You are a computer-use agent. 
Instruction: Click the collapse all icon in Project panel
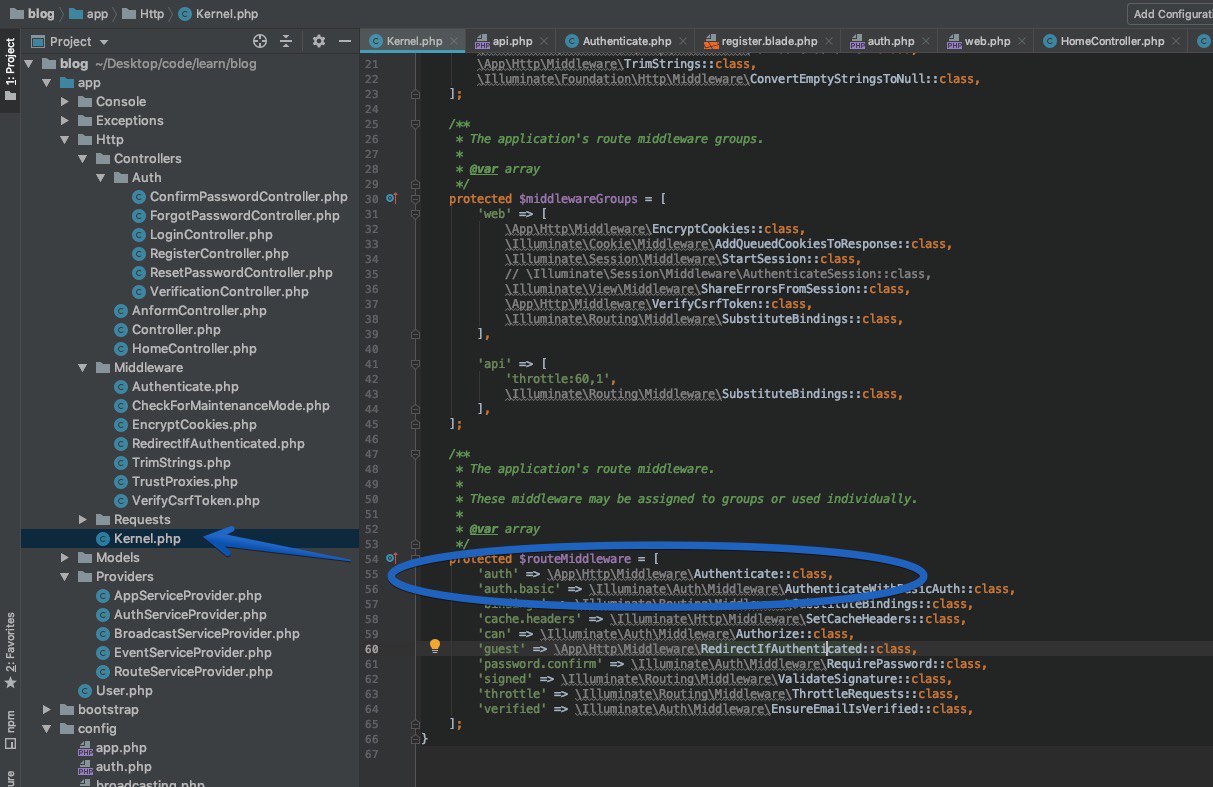(x=286, y=41)
